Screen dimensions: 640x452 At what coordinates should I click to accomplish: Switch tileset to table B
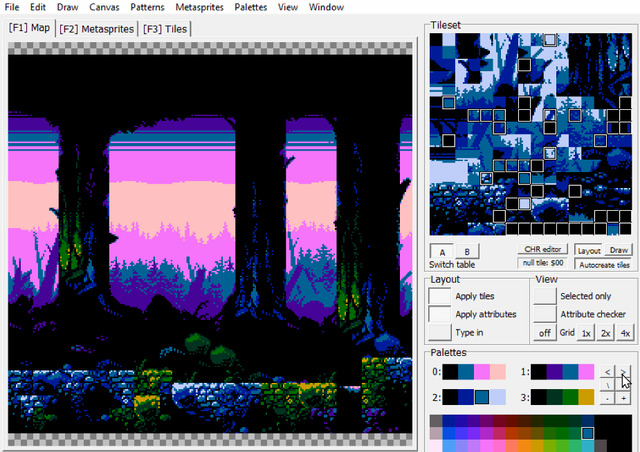click(x=467, y=251)
